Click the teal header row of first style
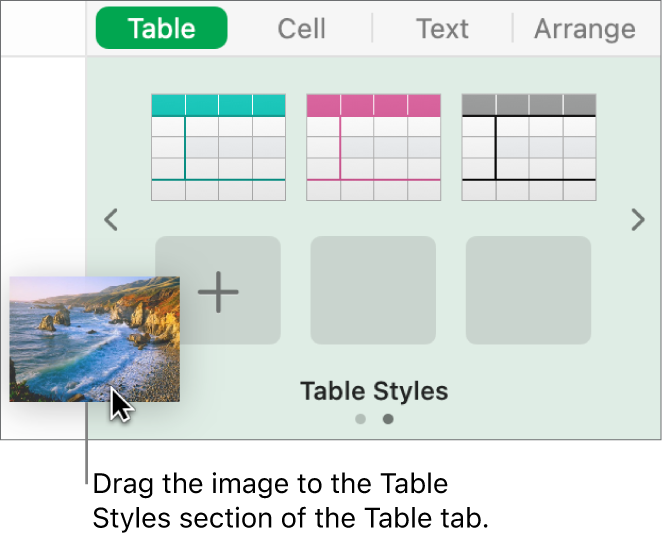The width and height of the screenshot is (662, 546). tap(218, 105)
